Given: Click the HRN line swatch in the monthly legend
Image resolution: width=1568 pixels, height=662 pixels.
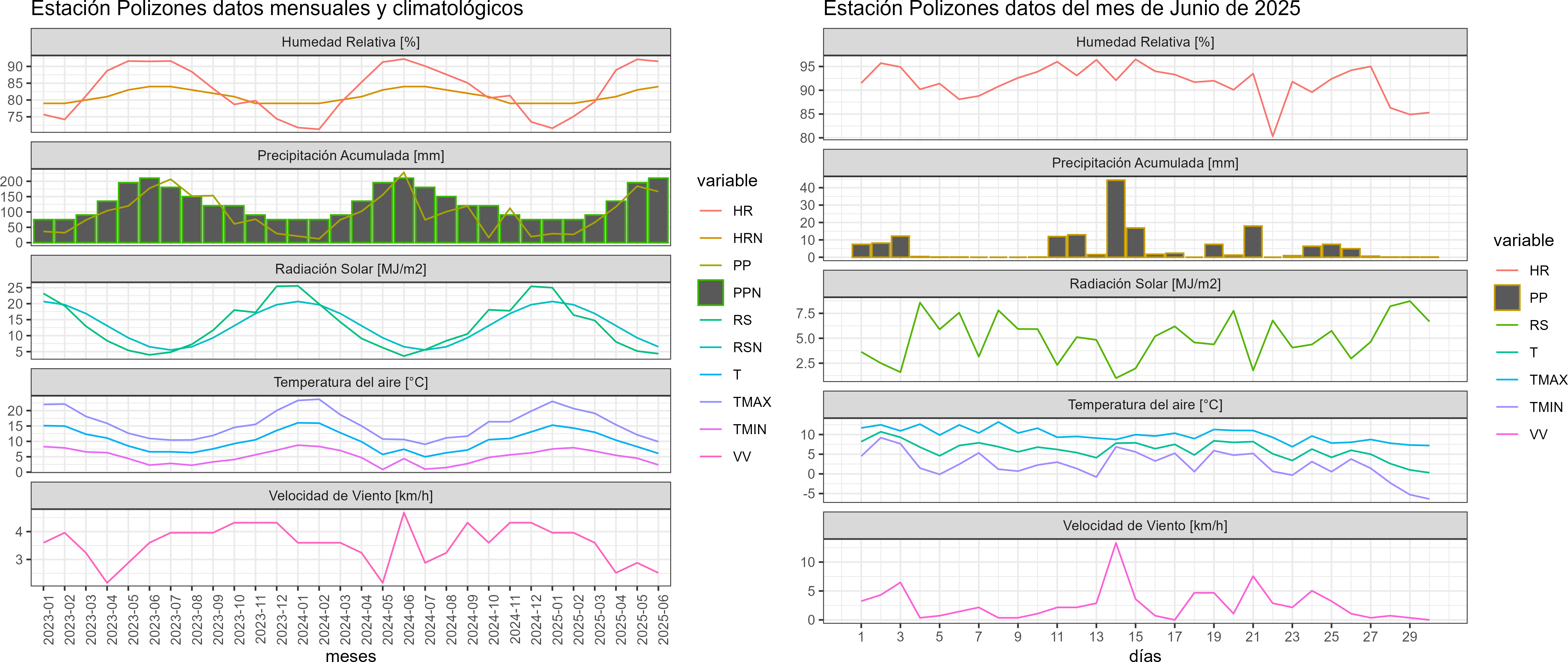Looking at the screenshot, I should (x=710, y=238).
